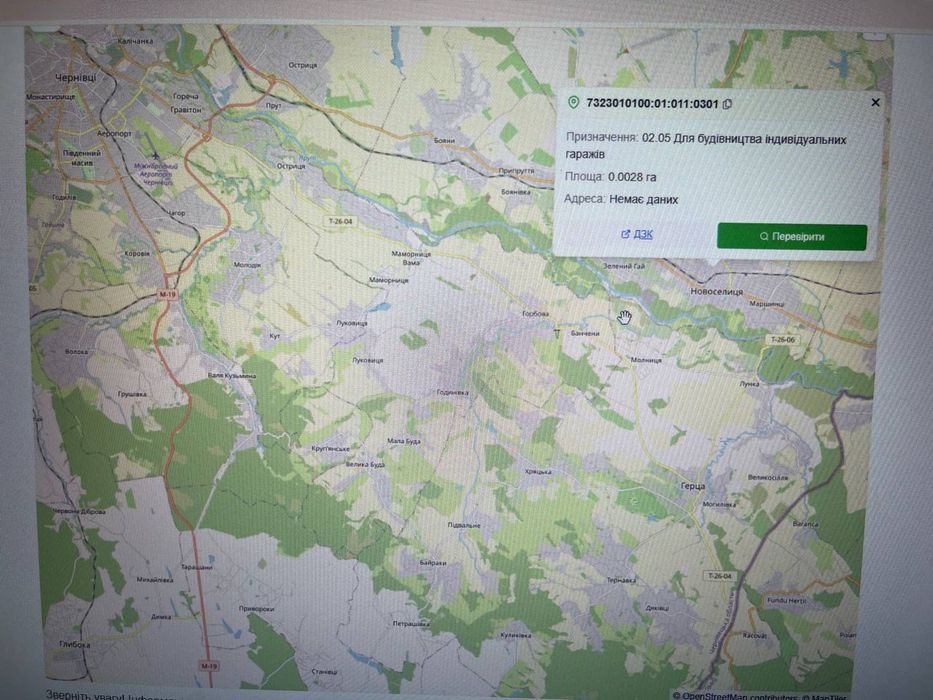The width and height of the screenshot is (933, 700).
Task: Click the Молниця village label
Action: (646, 360)
